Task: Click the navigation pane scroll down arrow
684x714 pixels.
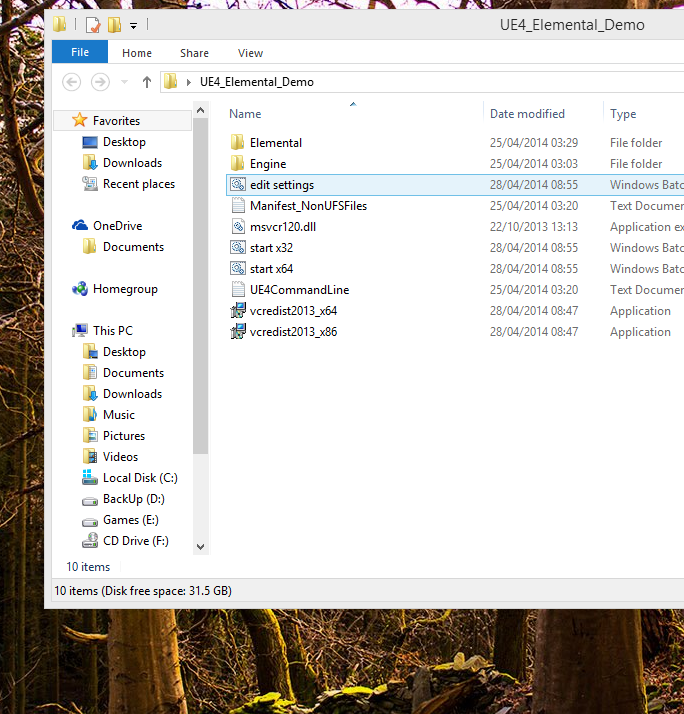Action: coord(200,546)
